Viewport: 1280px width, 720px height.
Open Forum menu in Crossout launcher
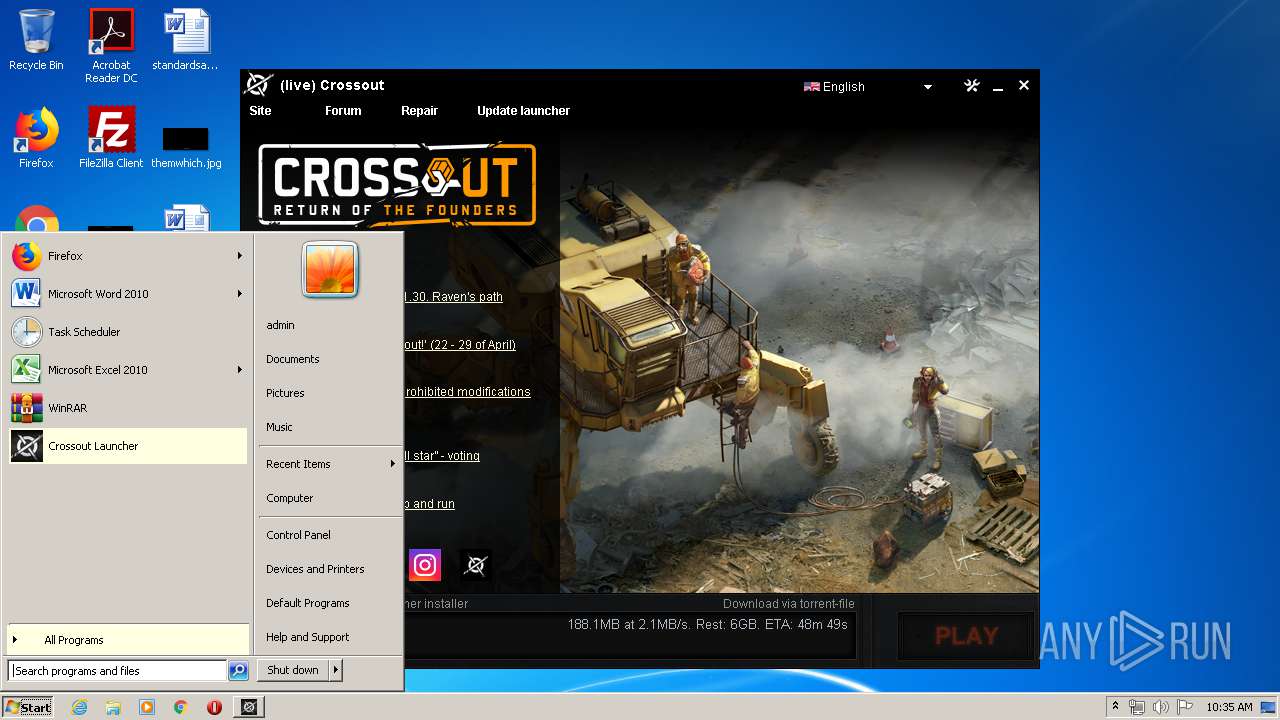click(343, 111)
